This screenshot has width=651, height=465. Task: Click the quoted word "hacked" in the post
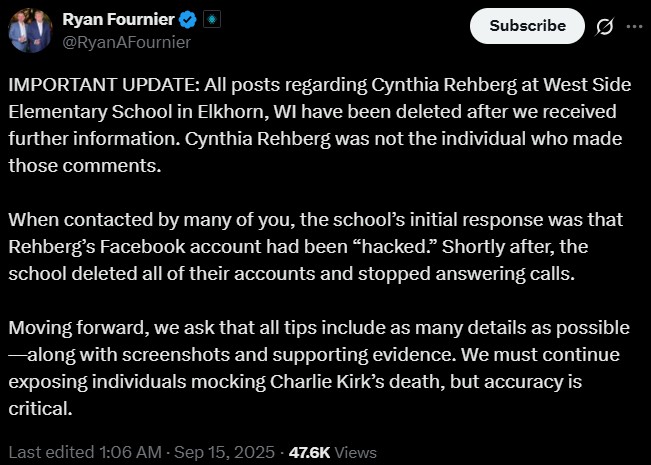pos(468,245)
